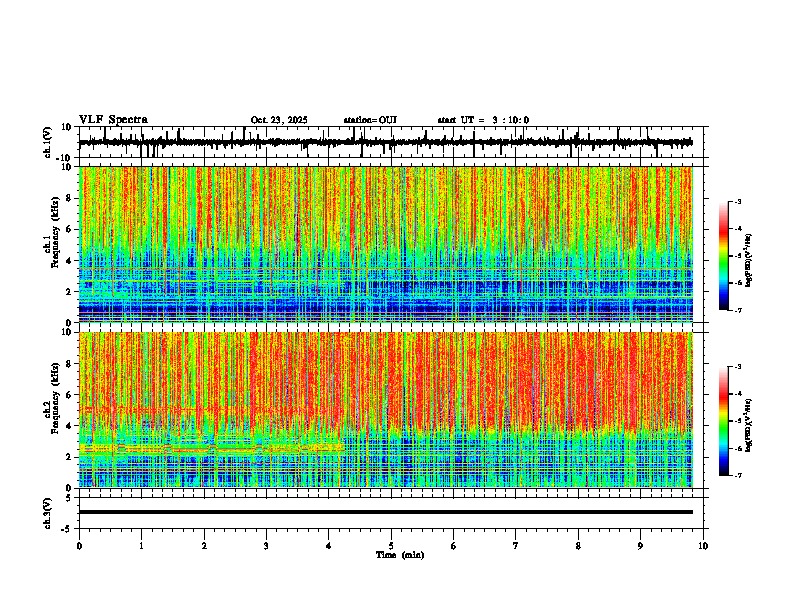Click the flat ch.3 voltage trace line
The width and height of the screenshot is (792, 612).
pyautogui.click(x=386, y=512)
